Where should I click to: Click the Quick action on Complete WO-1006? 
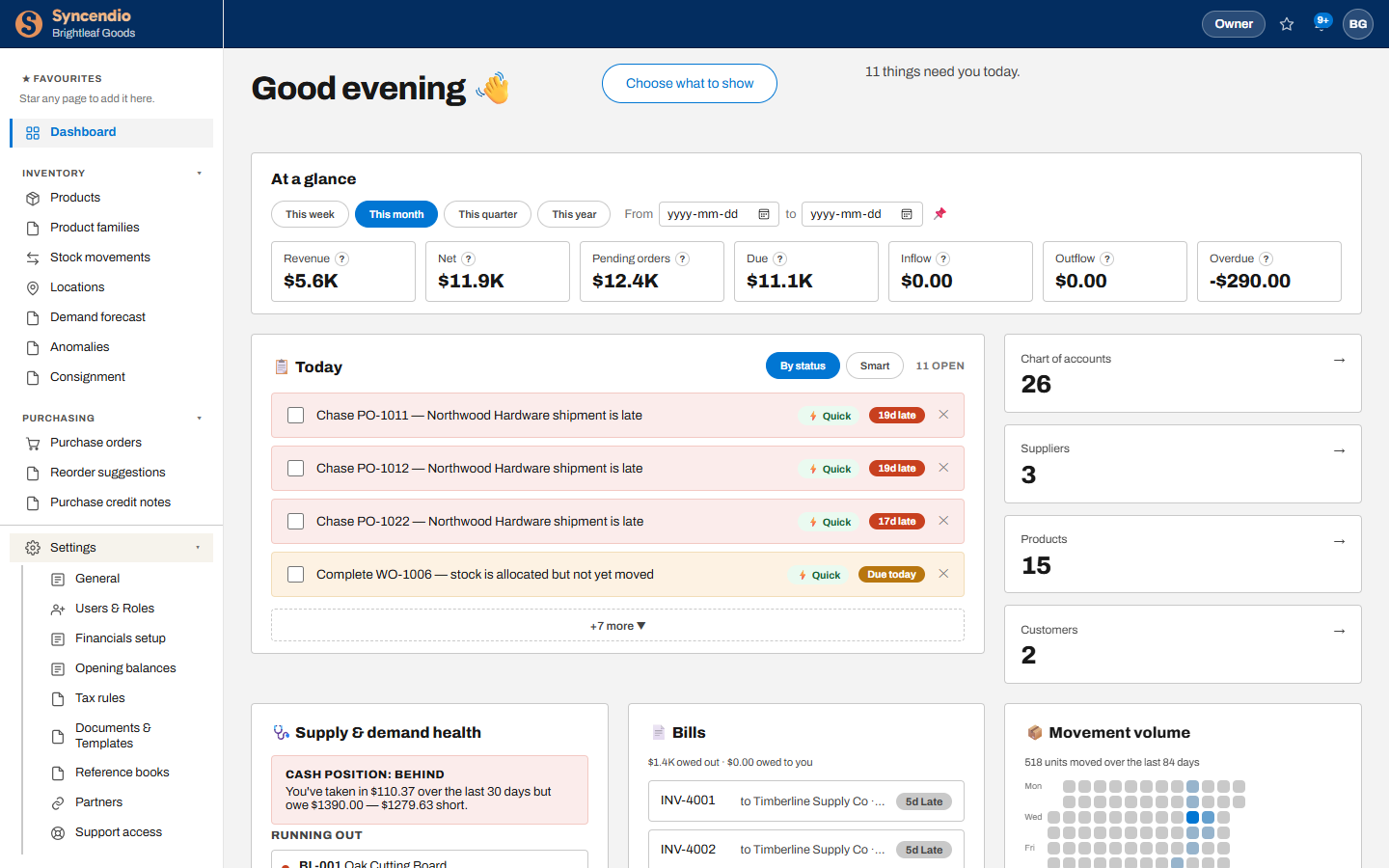point(820,575)
